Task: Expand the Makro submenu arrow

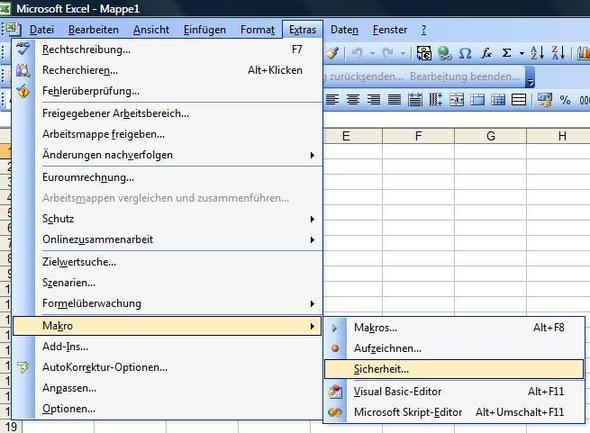Action: coord(312,326)
